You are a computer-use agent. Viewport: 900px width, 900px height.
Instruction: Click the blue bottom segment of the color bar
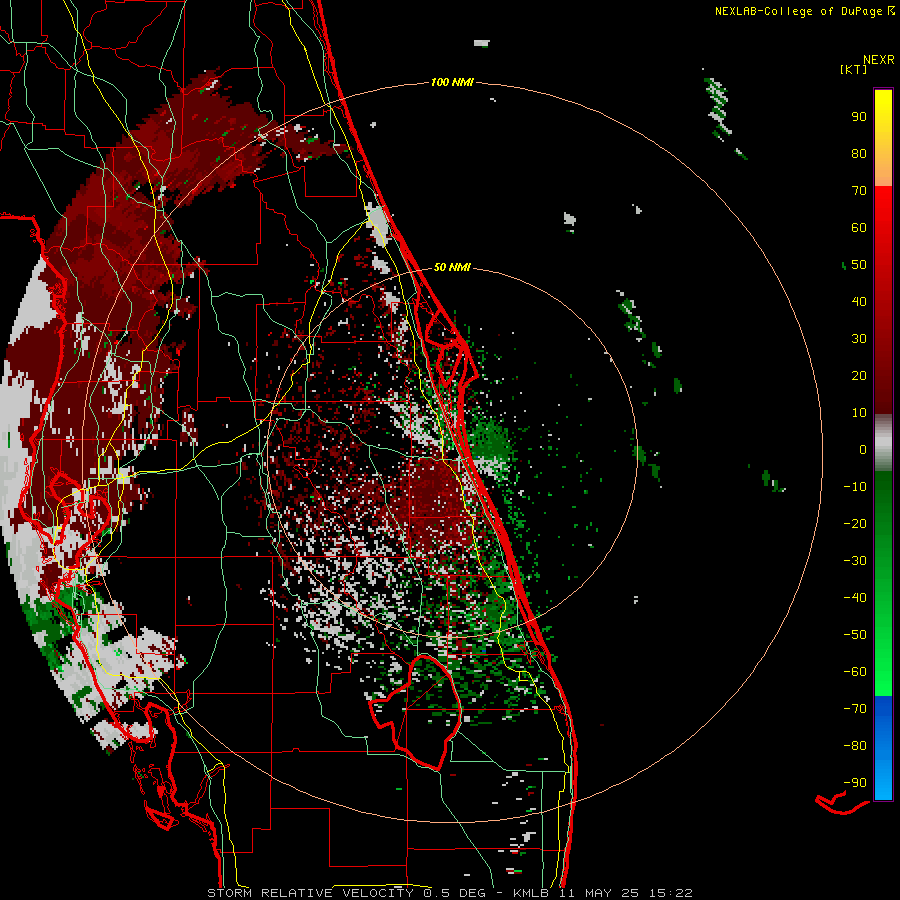pyautogui.click(x=883, y=748)
